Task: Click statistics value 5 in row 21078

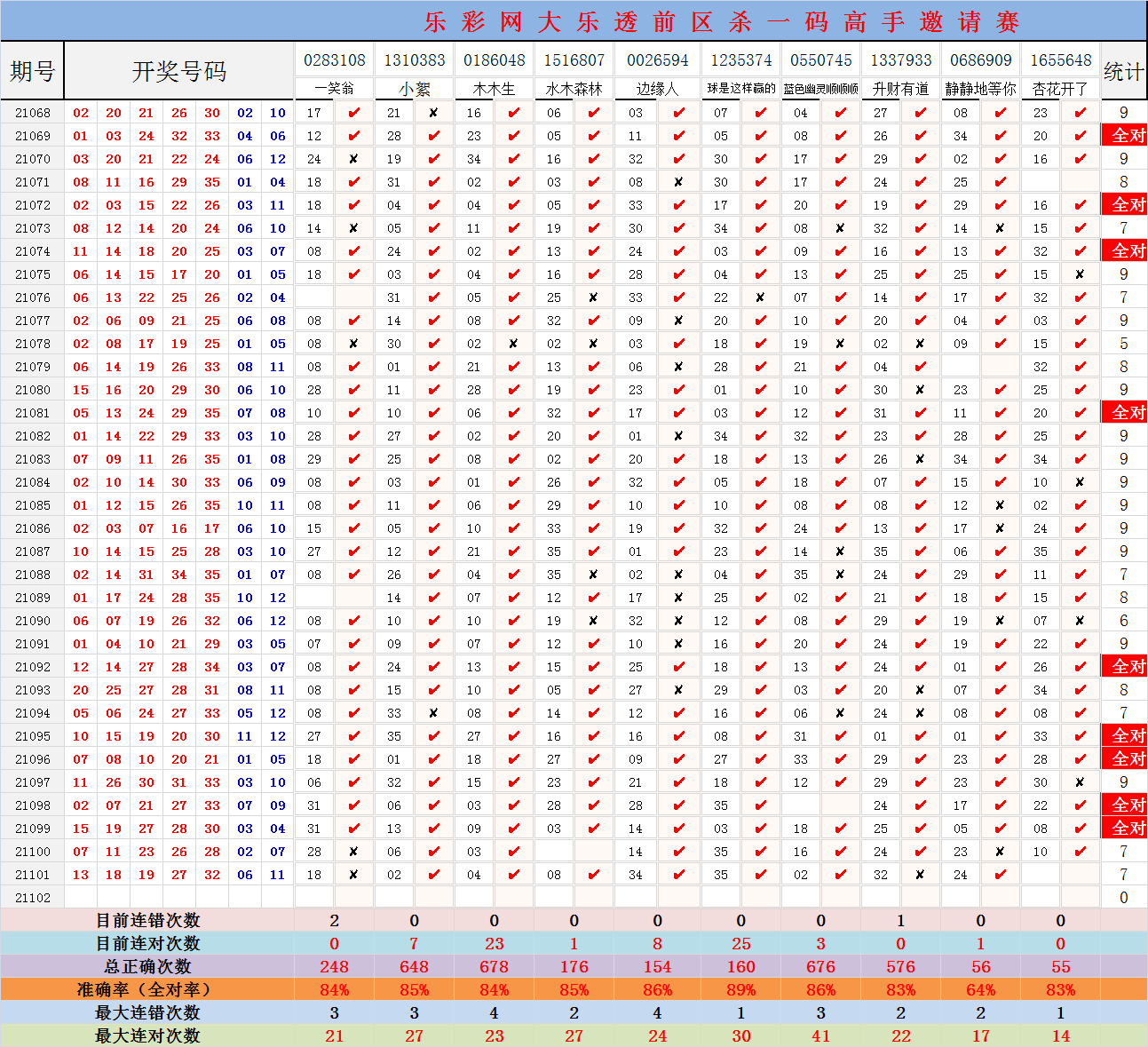Action: 1124,344
